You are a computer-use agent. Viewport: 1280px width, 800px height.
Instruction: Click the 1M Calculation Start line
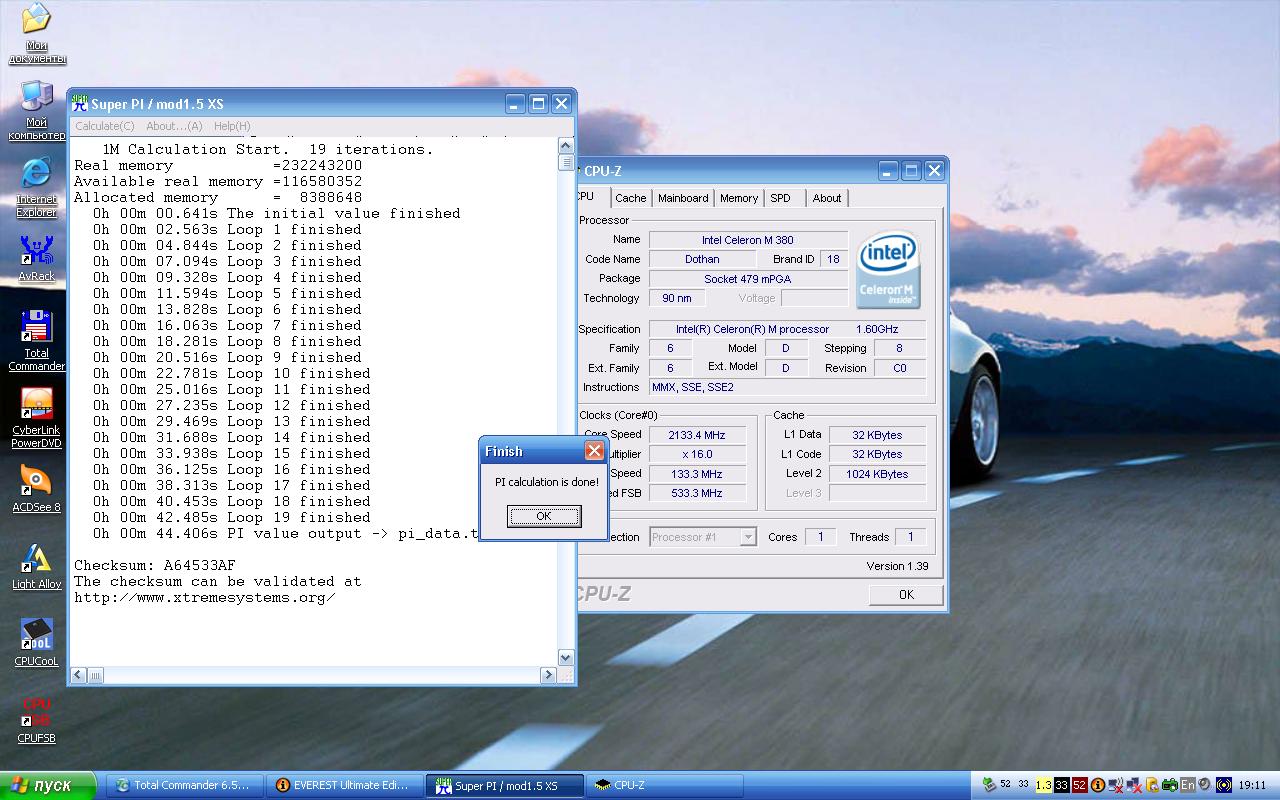pyautogui.click(x=268, y=149)
